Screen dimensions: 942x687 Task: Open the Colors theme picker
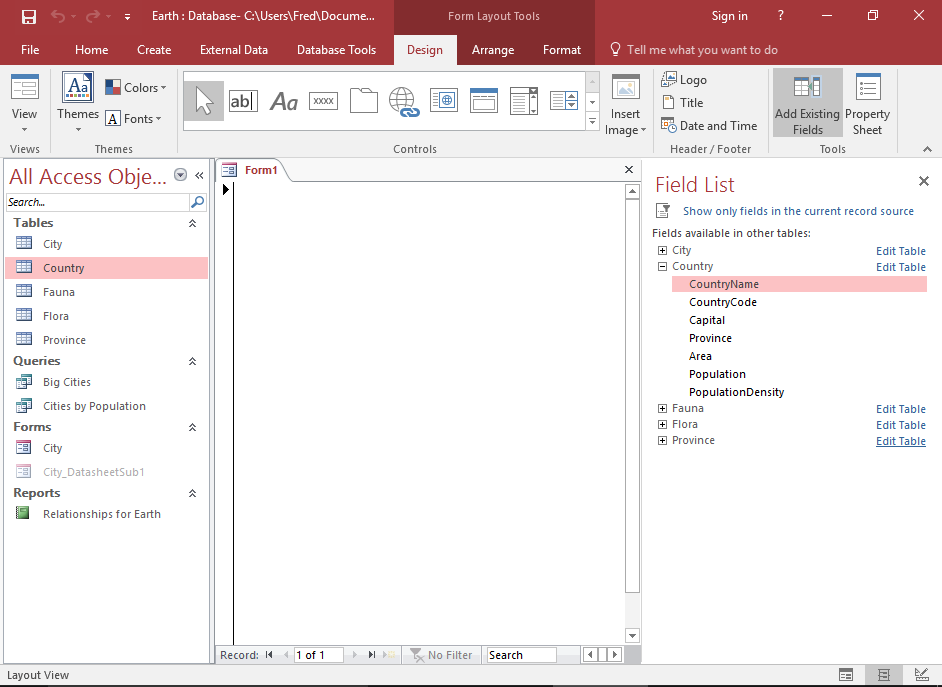(135, 87)
